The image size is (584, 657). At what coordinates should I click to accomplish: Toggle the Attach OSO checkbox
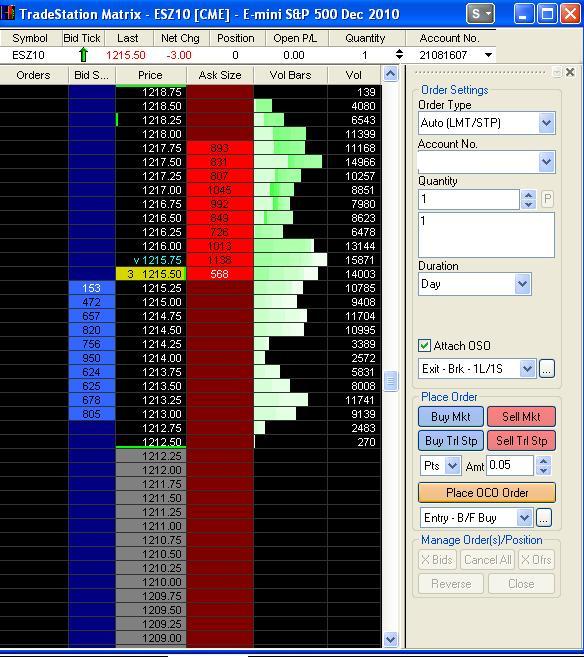424,346
